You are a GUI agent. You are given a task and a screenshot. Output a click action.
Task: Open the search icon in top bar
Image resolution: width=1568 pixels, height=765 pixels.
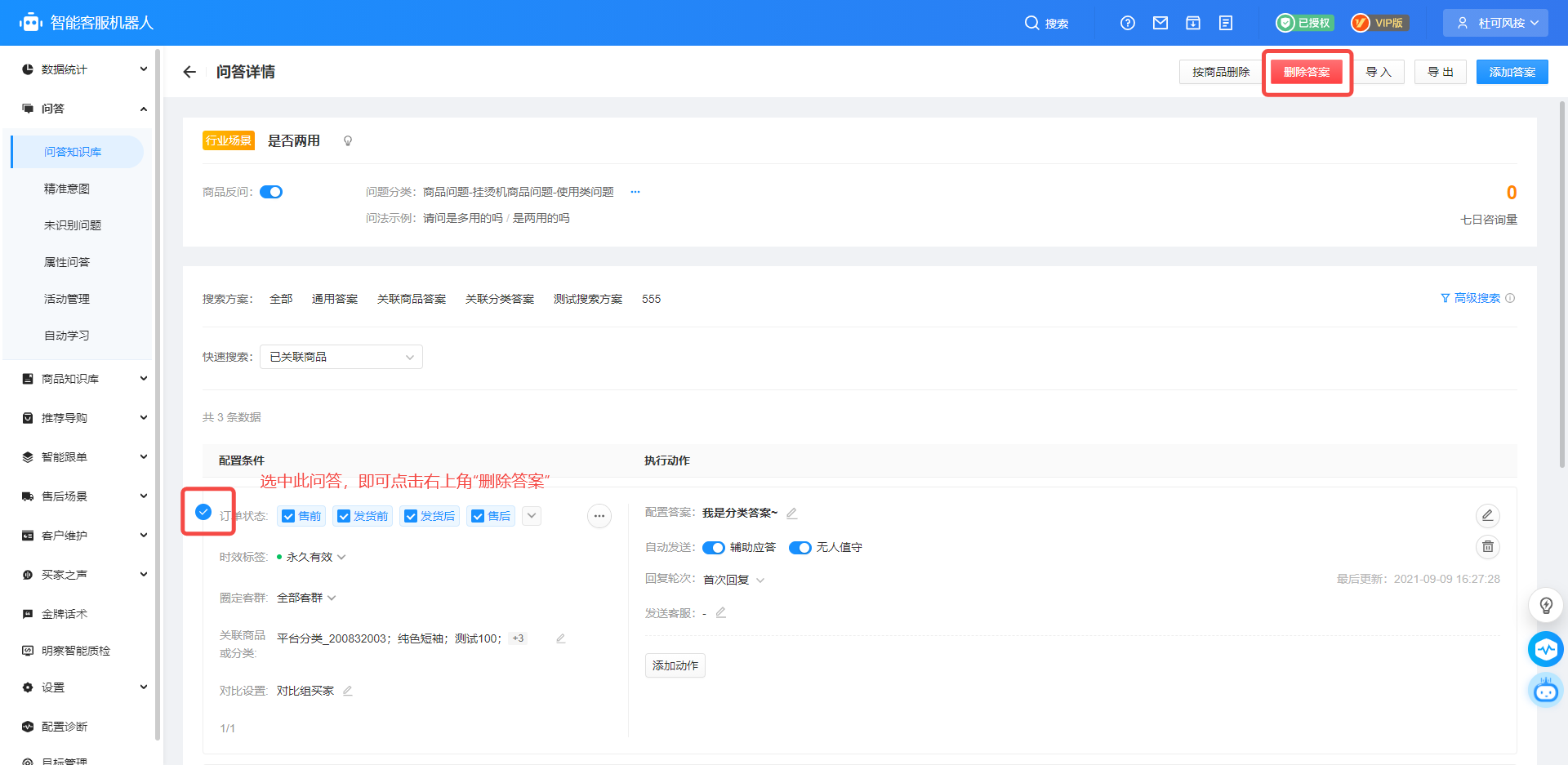(x=1031, y=23)
